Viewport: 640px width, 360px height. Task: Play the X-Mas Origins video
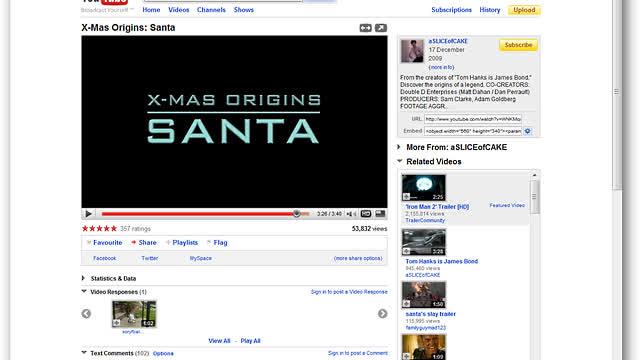point(88,213)
